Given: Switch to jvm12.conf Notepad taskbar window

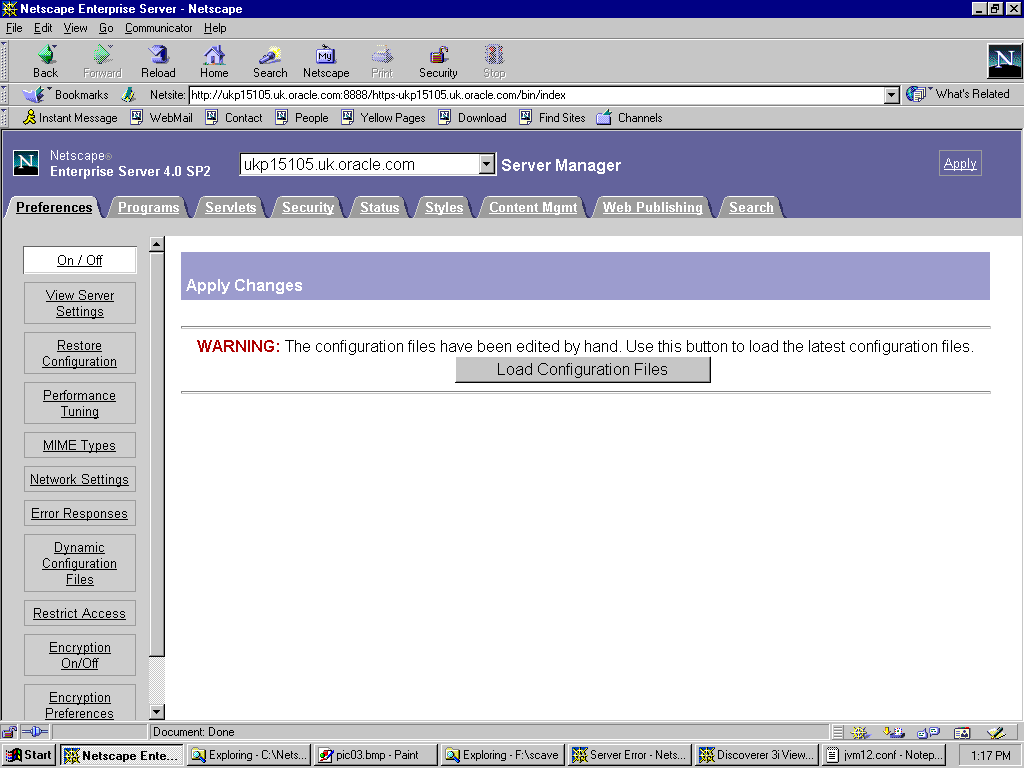Looking at the screenshot, I should point(884,755).
